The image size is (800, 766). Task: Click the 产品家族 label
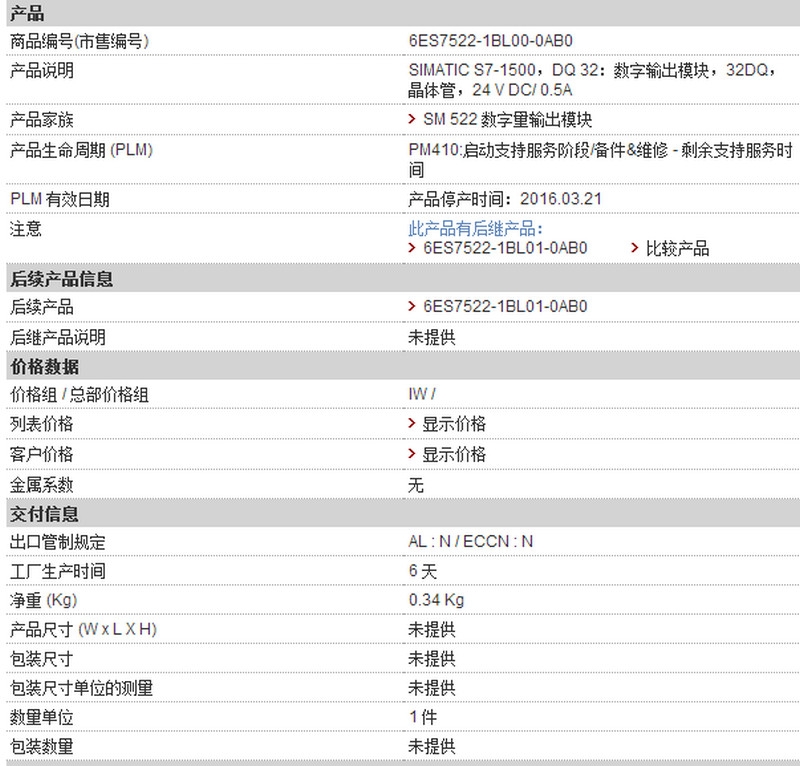click(x=41, y=120)
